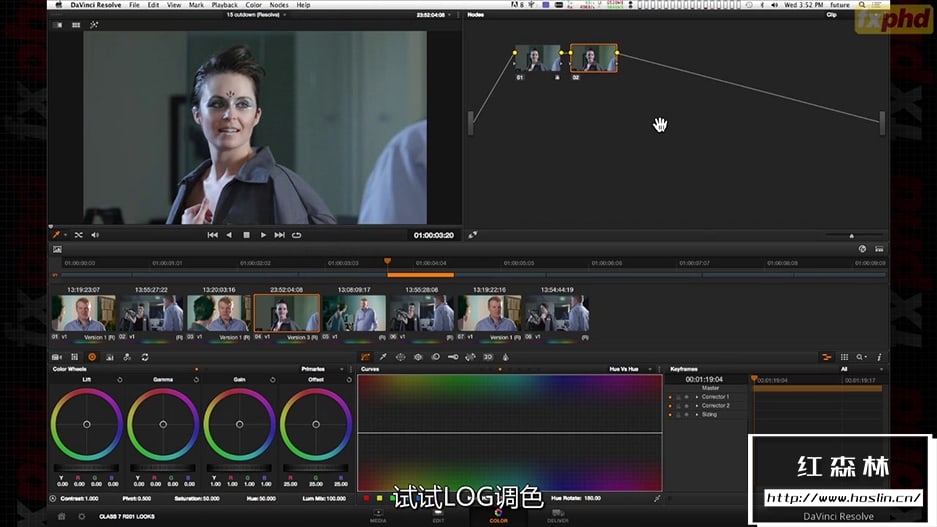Reset the Lift color wheel
This screenshot has width=937, height=527.
[120, 379]
